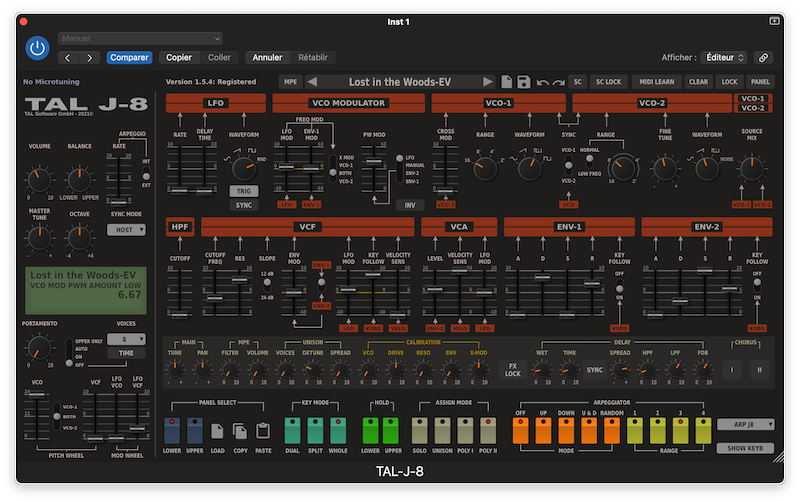
Task: Click the Copy panel icon
Action: pos(240,431)
